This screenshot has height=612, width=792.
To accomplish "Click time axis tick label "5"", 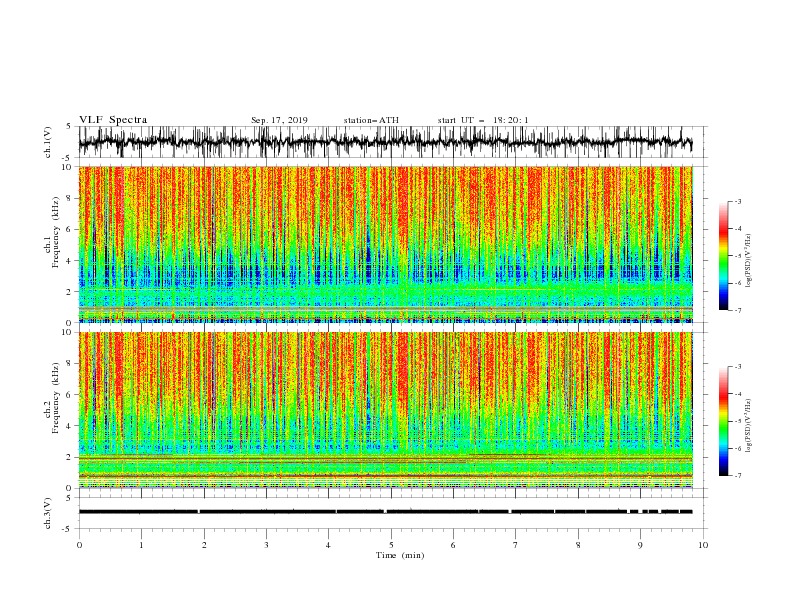I will click(x=391, y=545).
